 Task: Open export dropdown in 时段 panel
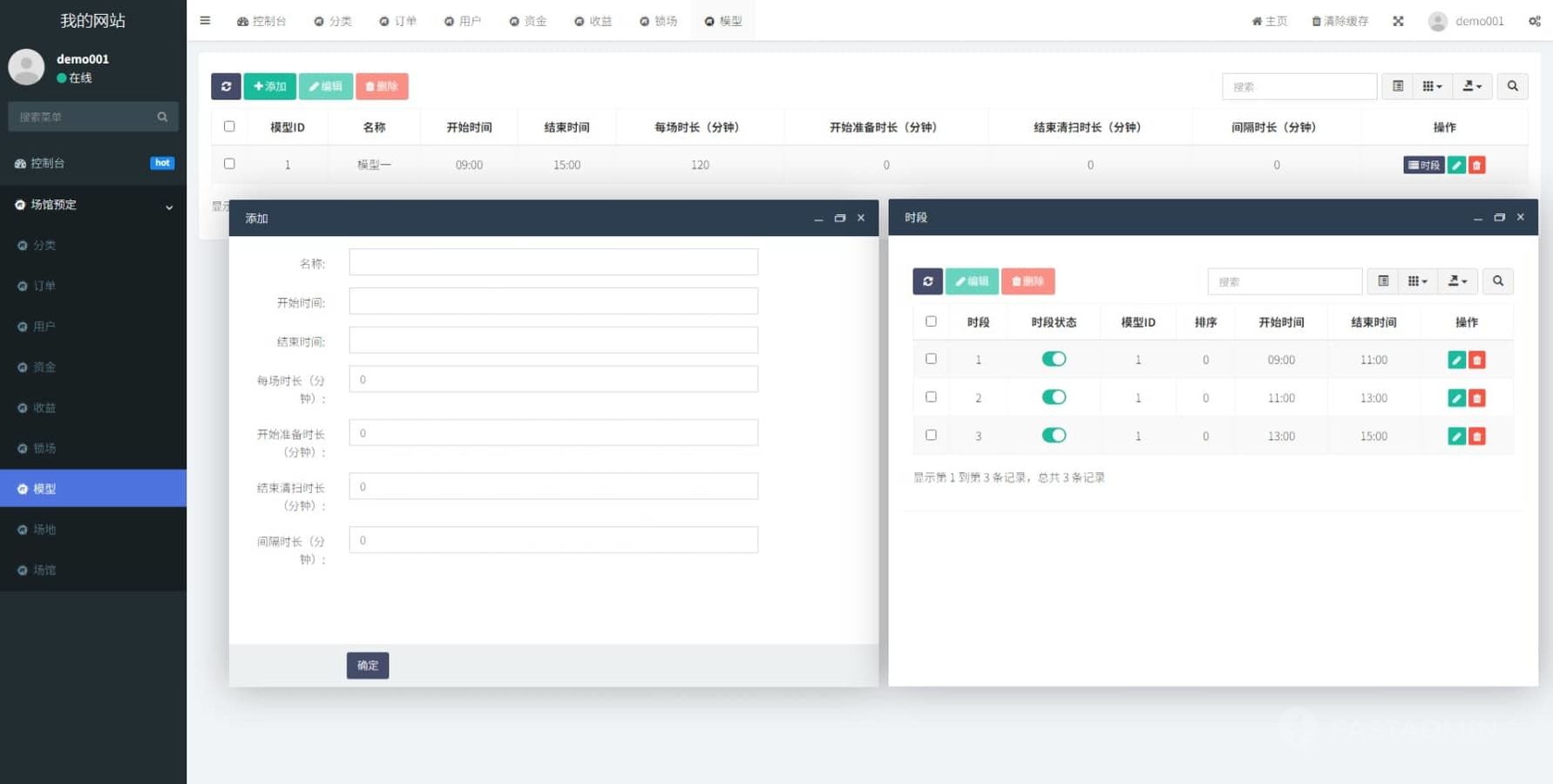pyautogui.click(x=1457, y=281)
